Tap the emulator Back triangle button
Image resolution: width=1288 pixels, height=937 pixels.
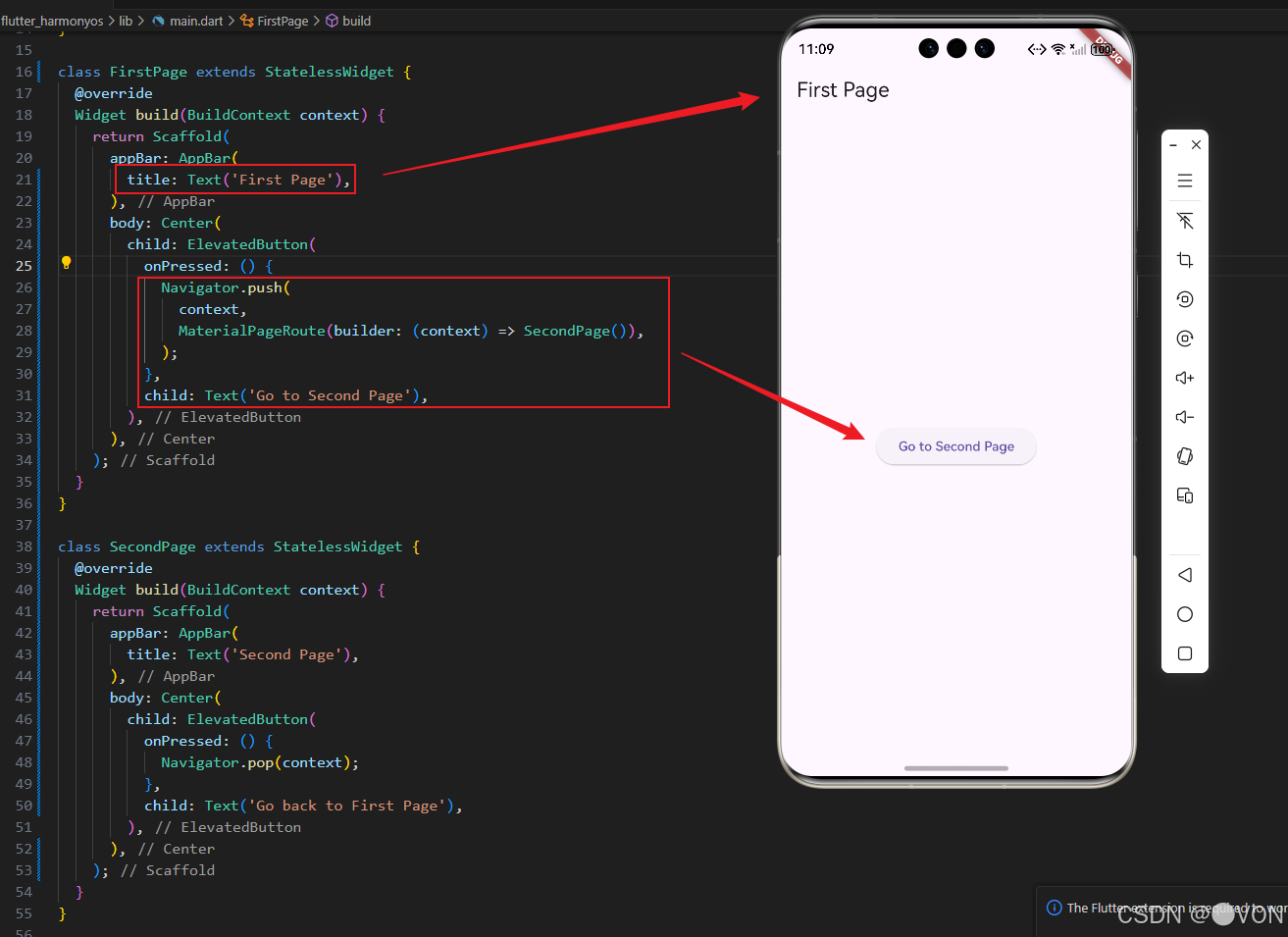coord(1185,575)
